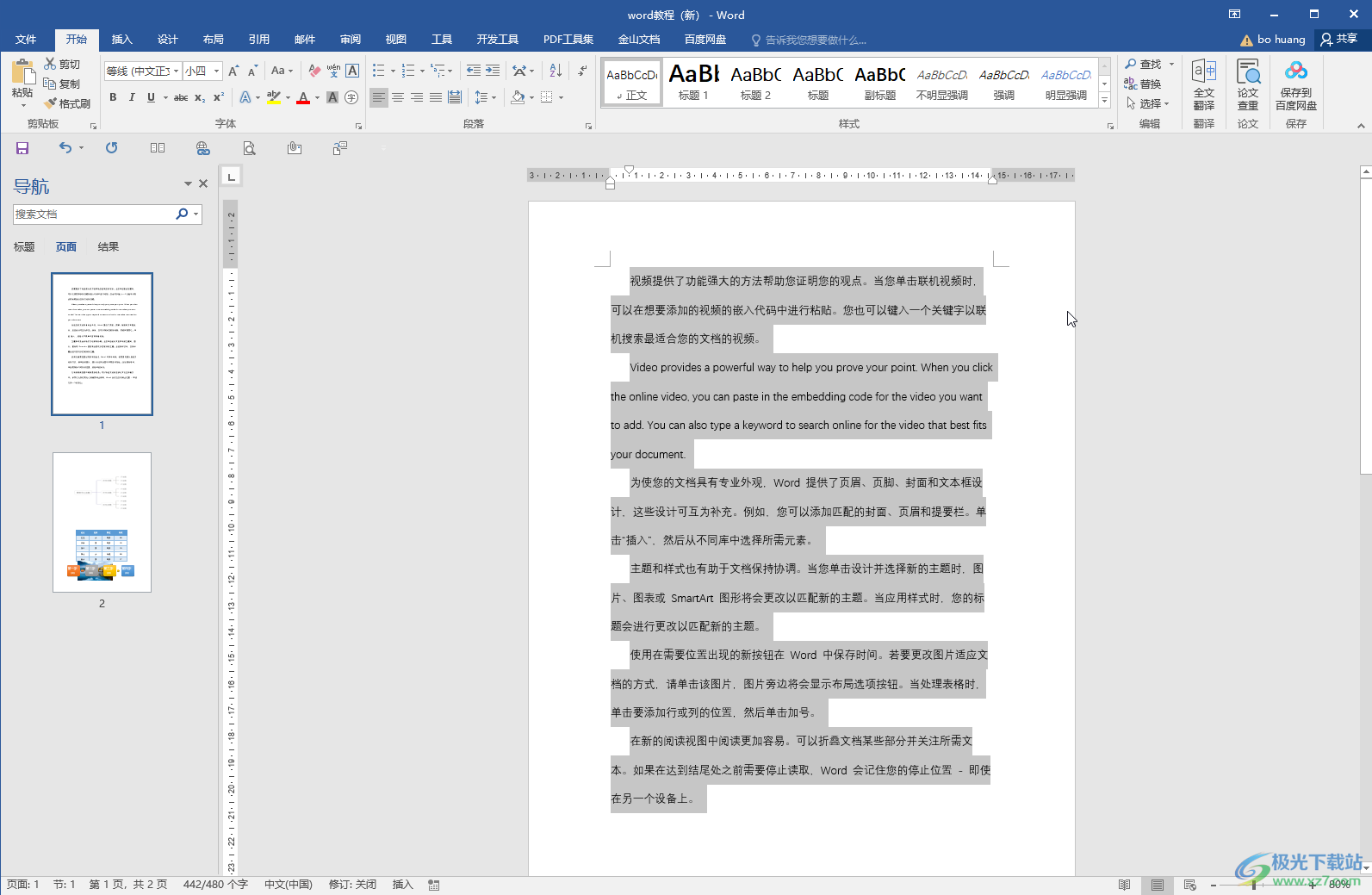Screen dimensions: 1372x895
Task: Apply the Heading 2 (标题 2) style
Action: [755, 83]
